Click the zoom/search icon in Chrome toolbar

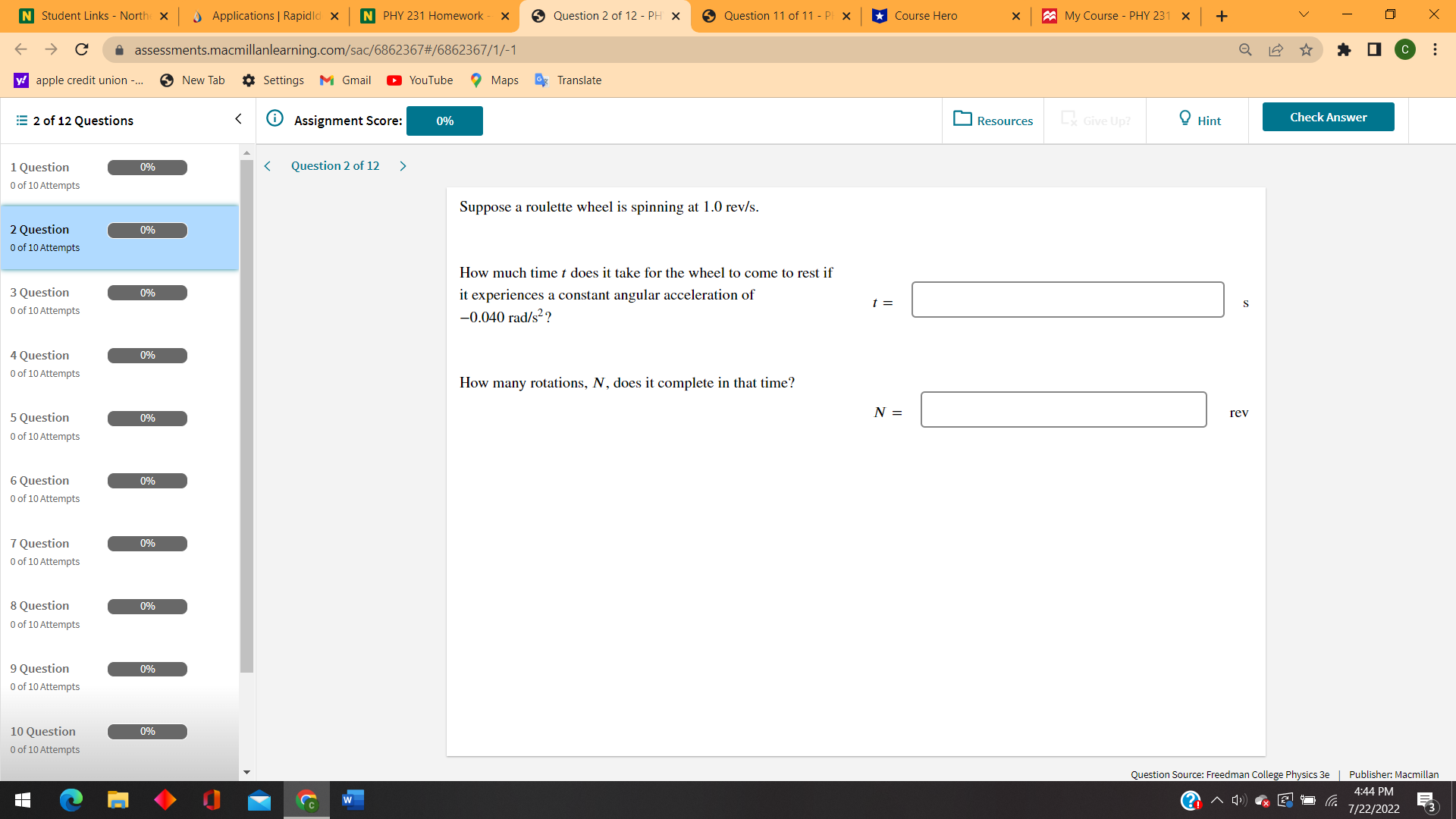[x=1246, y=50]
